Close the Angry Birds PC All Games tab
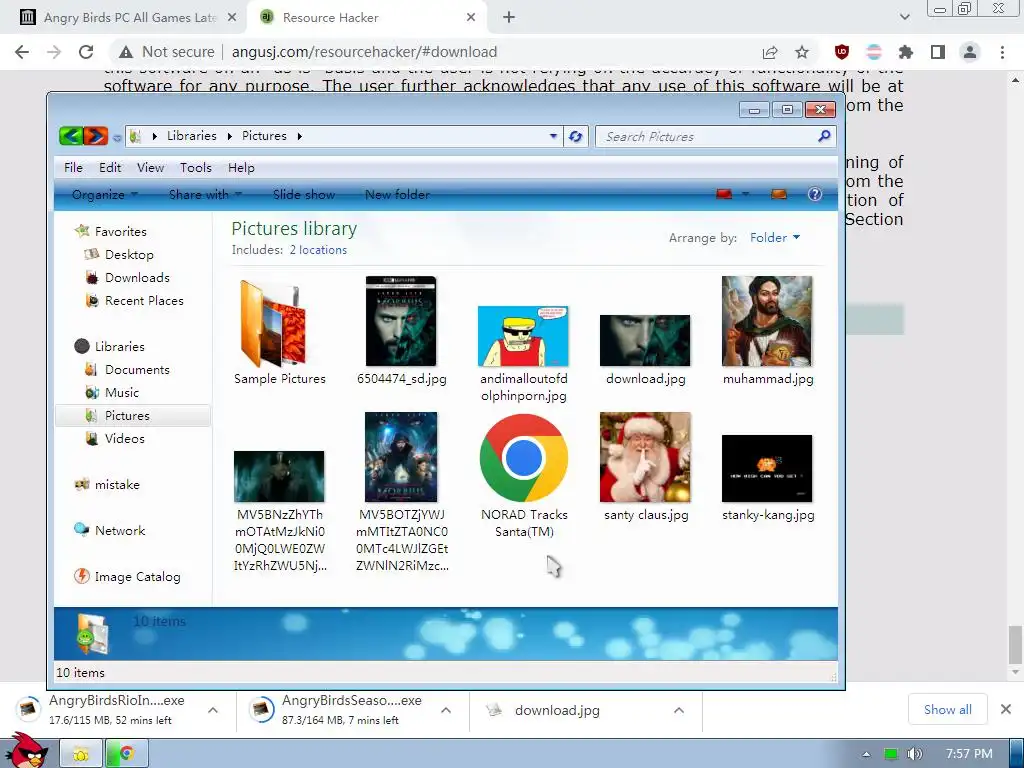The height and width of the screenshot is (768, 1024). 232,18
